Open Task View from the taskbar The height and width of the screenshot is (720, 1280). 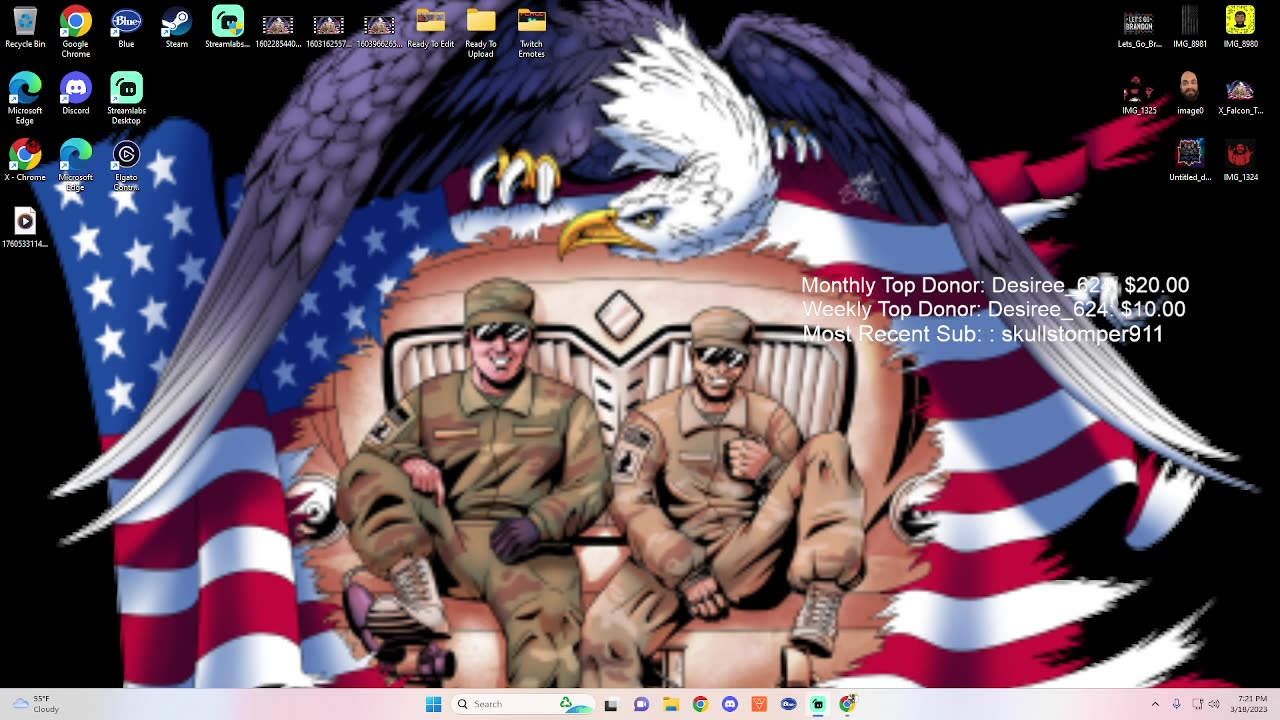point(611,704)
